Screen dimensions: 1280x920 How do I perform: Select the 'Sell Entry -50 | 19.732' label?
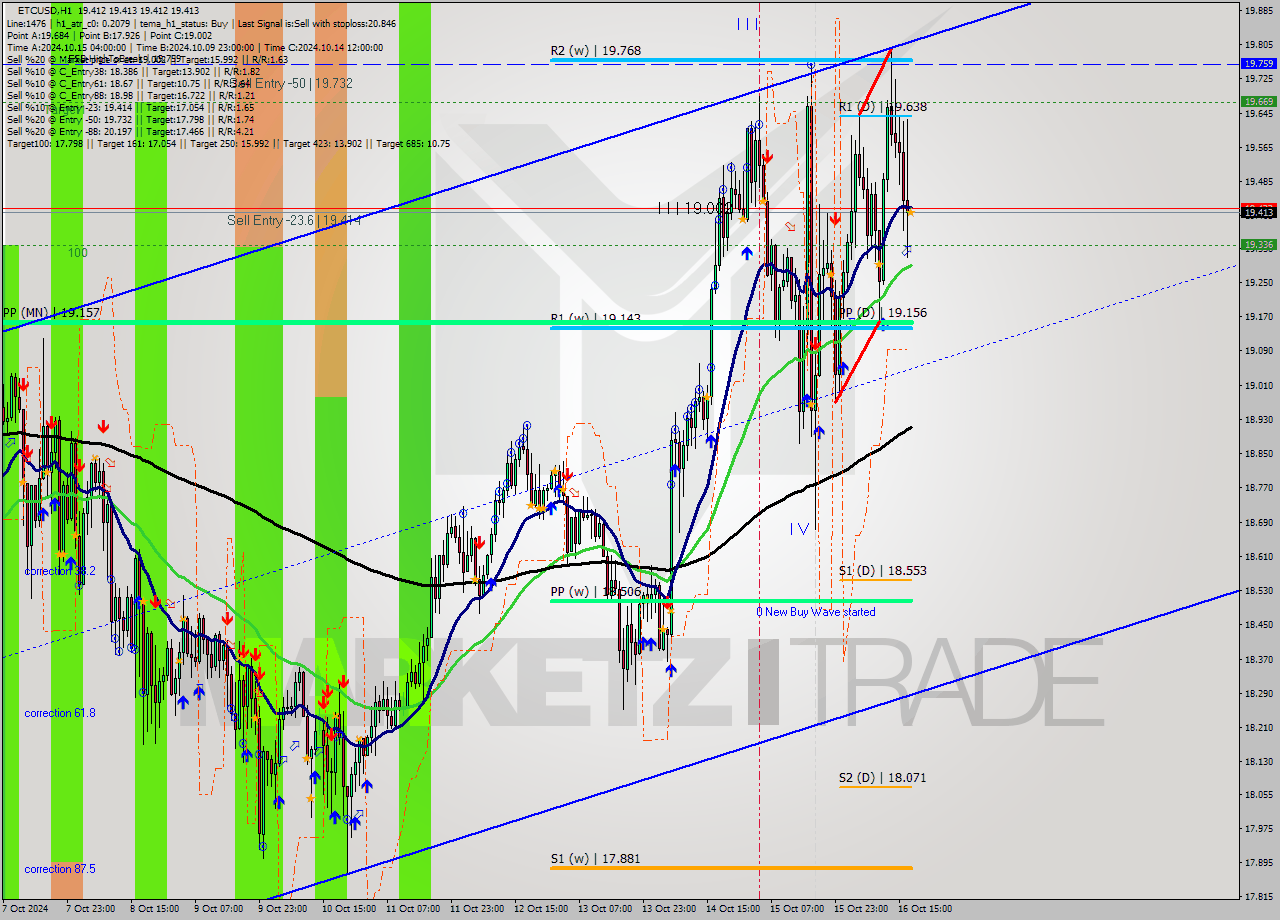(292, 83)
